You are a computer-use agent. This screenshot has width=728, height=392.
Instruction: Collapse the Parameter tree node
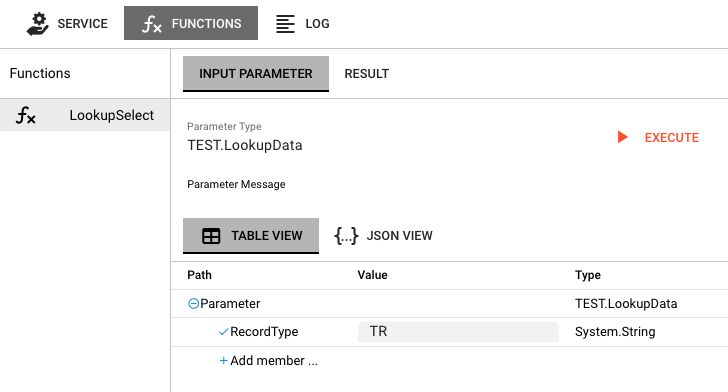click(x=193, y=304)
